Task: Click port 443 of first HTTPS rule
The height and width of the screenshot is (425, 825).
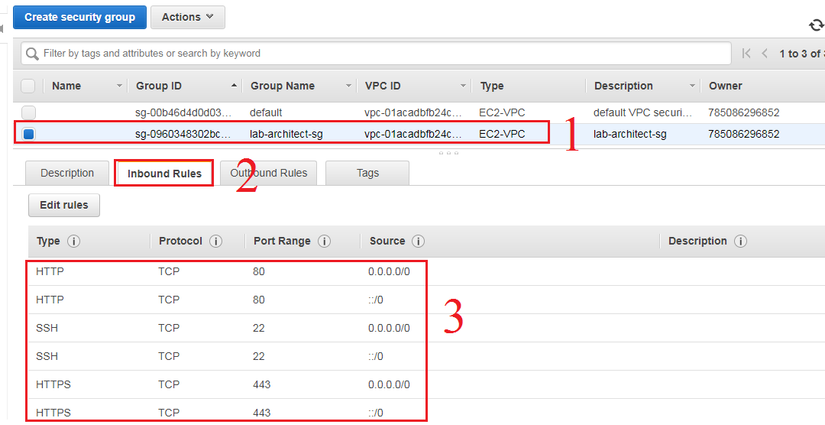Action: pos(261,384)
